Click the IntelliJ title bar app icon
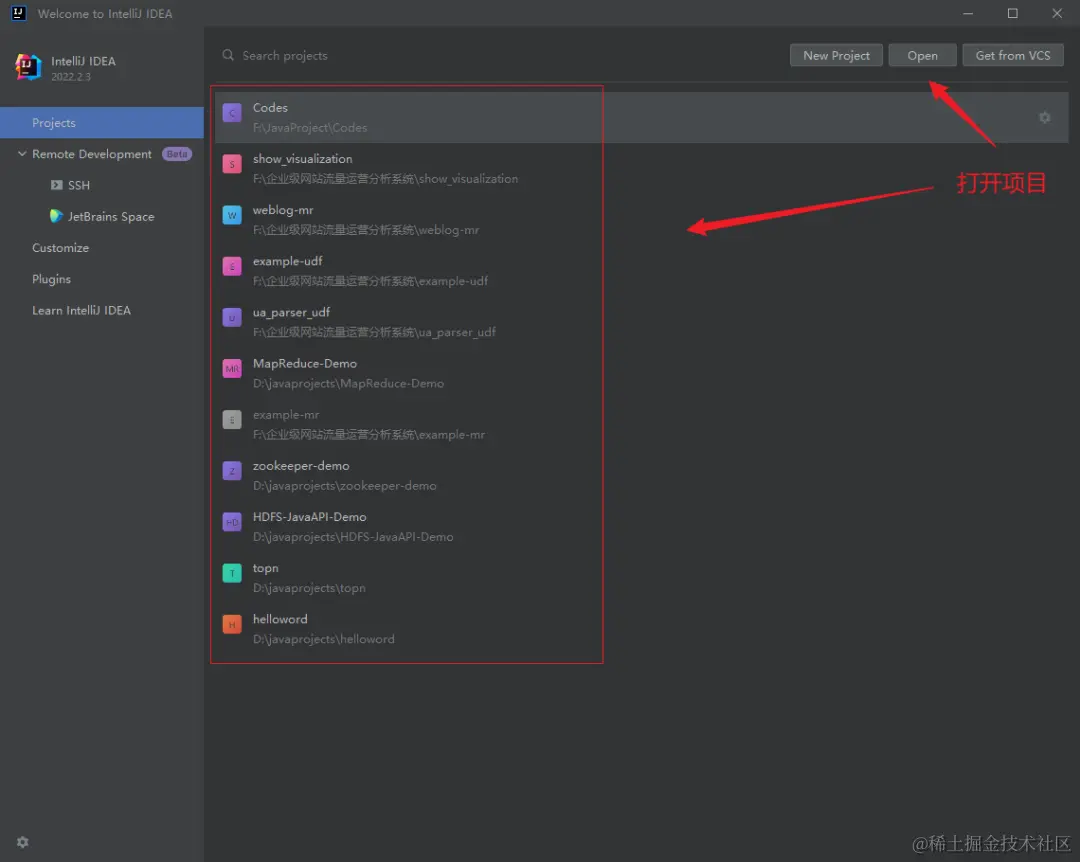The height and width of the screenshot is (862, 1080). coord(19,13)
